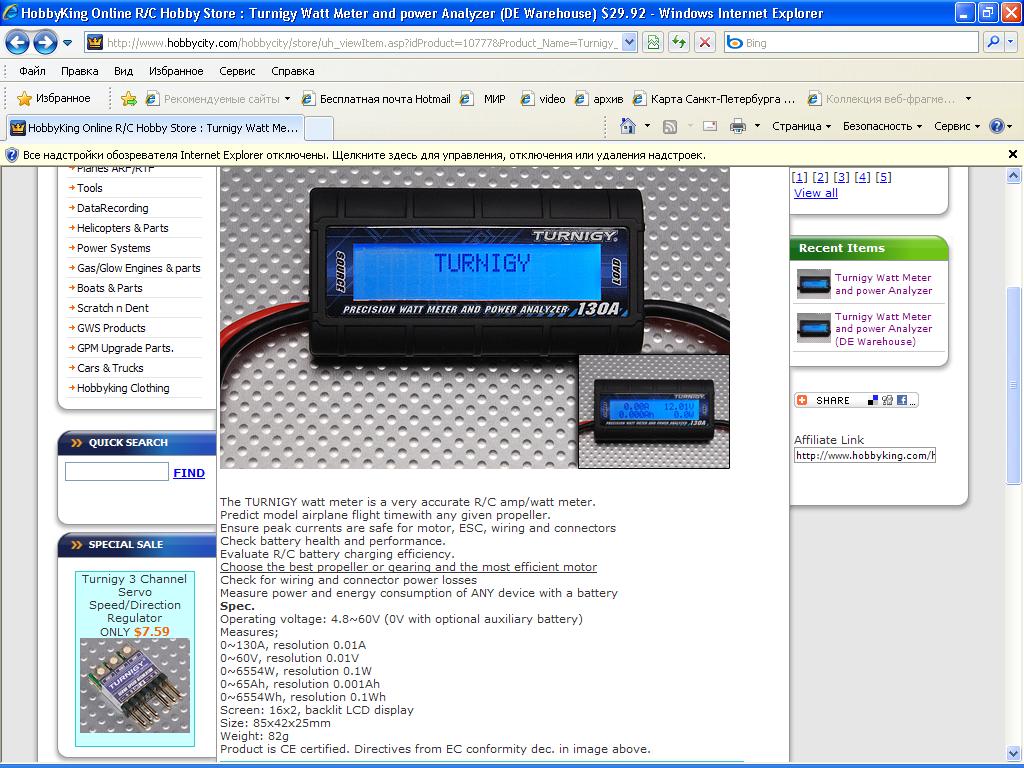Open the Вид menu
The image size is (1024, 768).
point(123,71)
